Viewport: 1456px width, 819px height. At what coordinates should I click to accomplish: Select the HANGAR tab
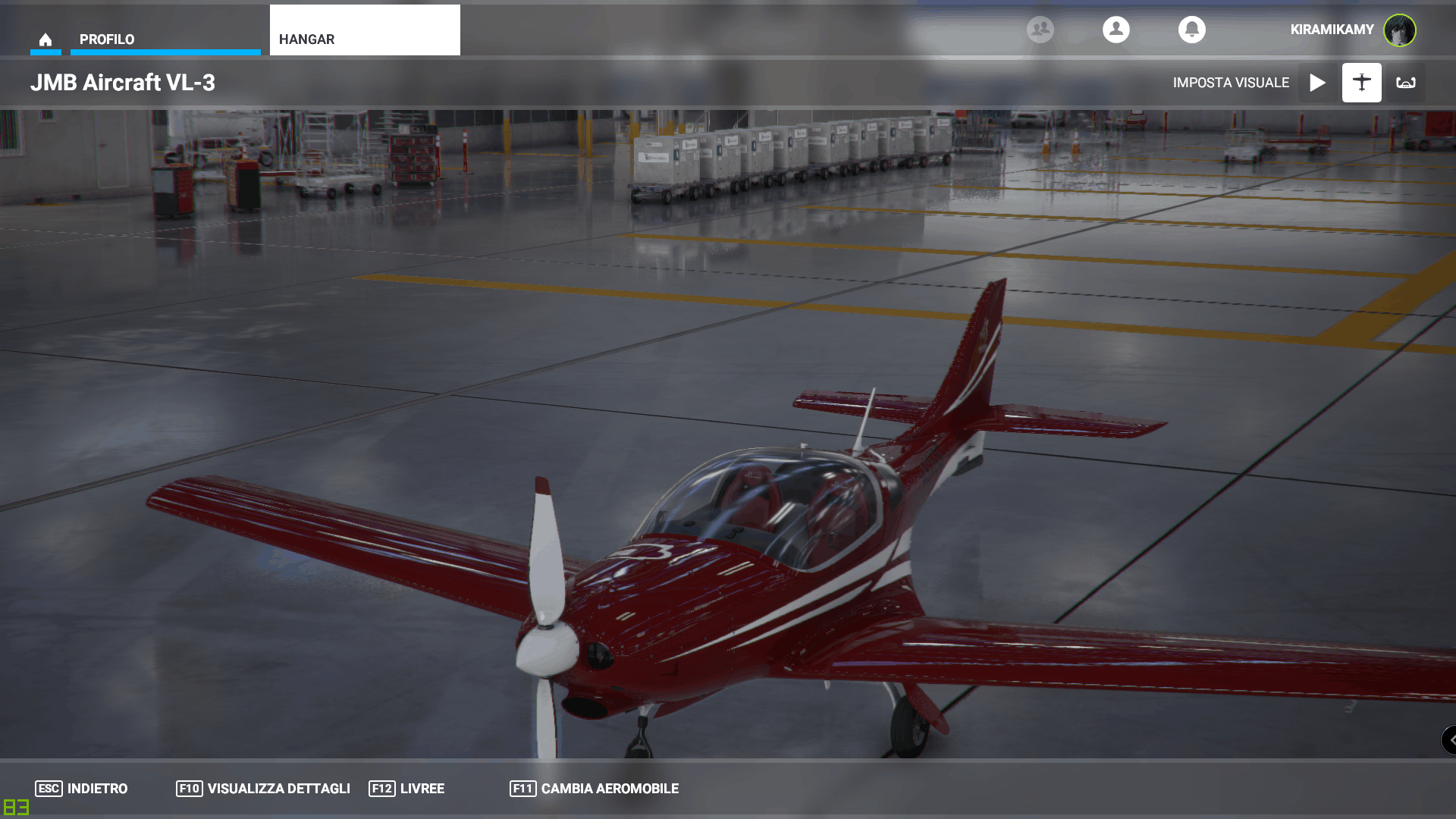364,31
